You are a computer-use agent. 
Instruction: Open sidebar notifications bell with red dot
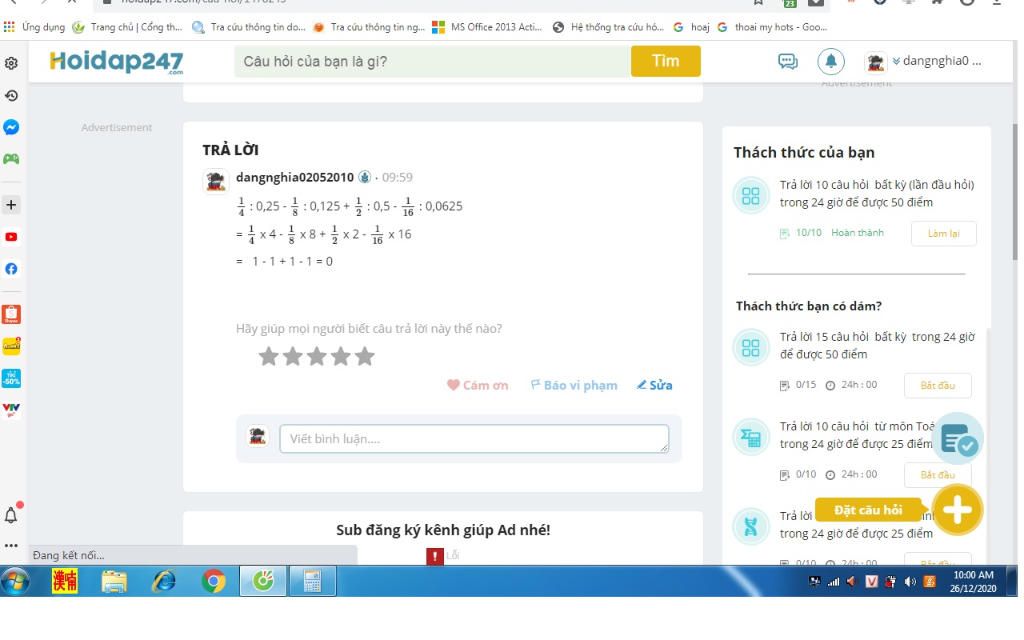click(x=12, y=515)
